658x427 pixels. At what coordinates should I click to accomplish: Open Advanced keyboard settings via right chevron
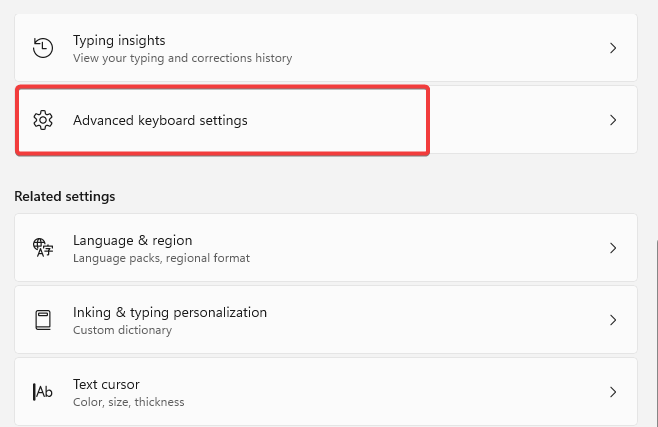tap(614, 120)
